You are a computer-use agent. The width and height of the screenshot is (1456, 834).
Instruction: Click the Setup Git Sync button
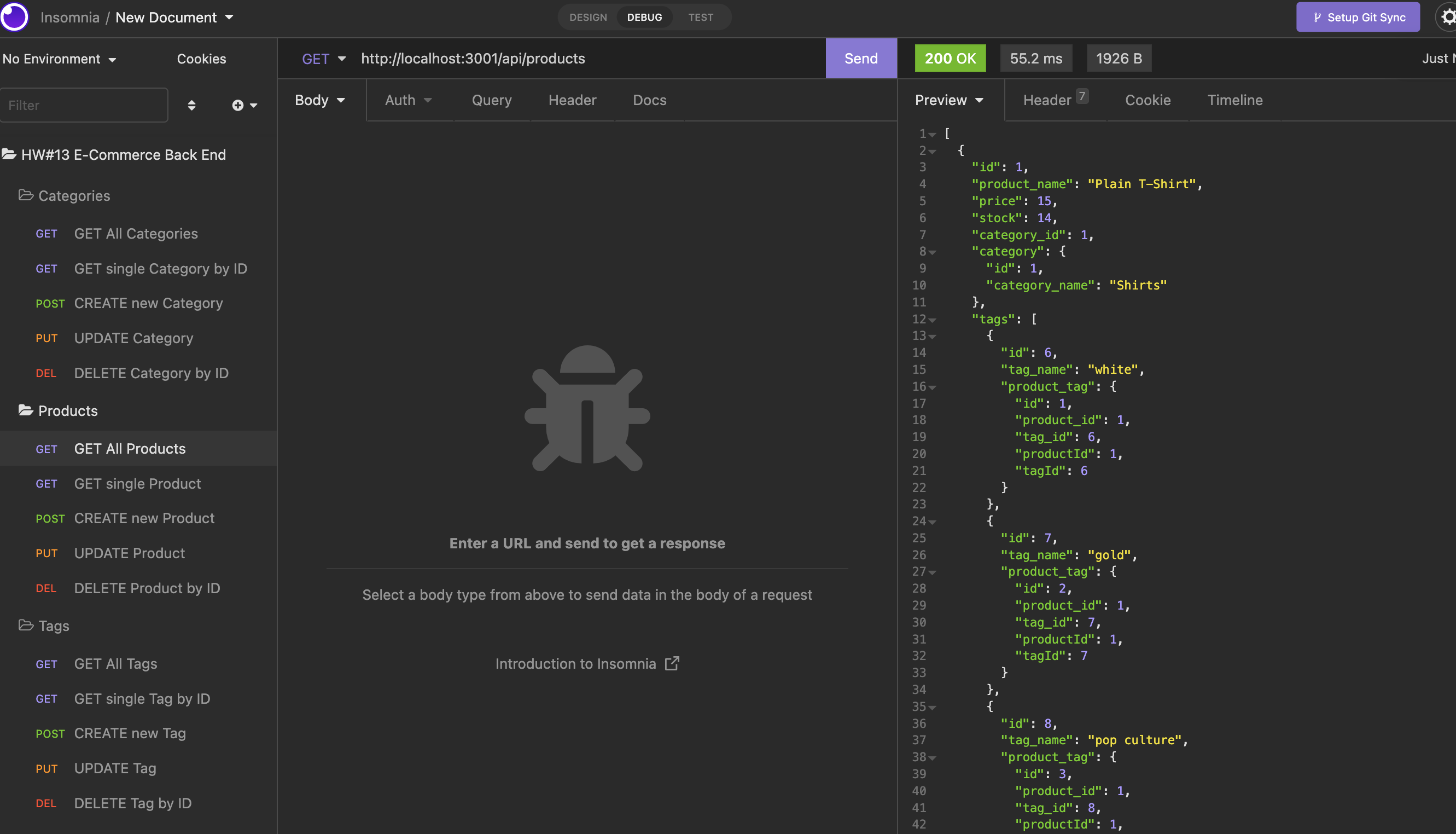(1358, 17)
